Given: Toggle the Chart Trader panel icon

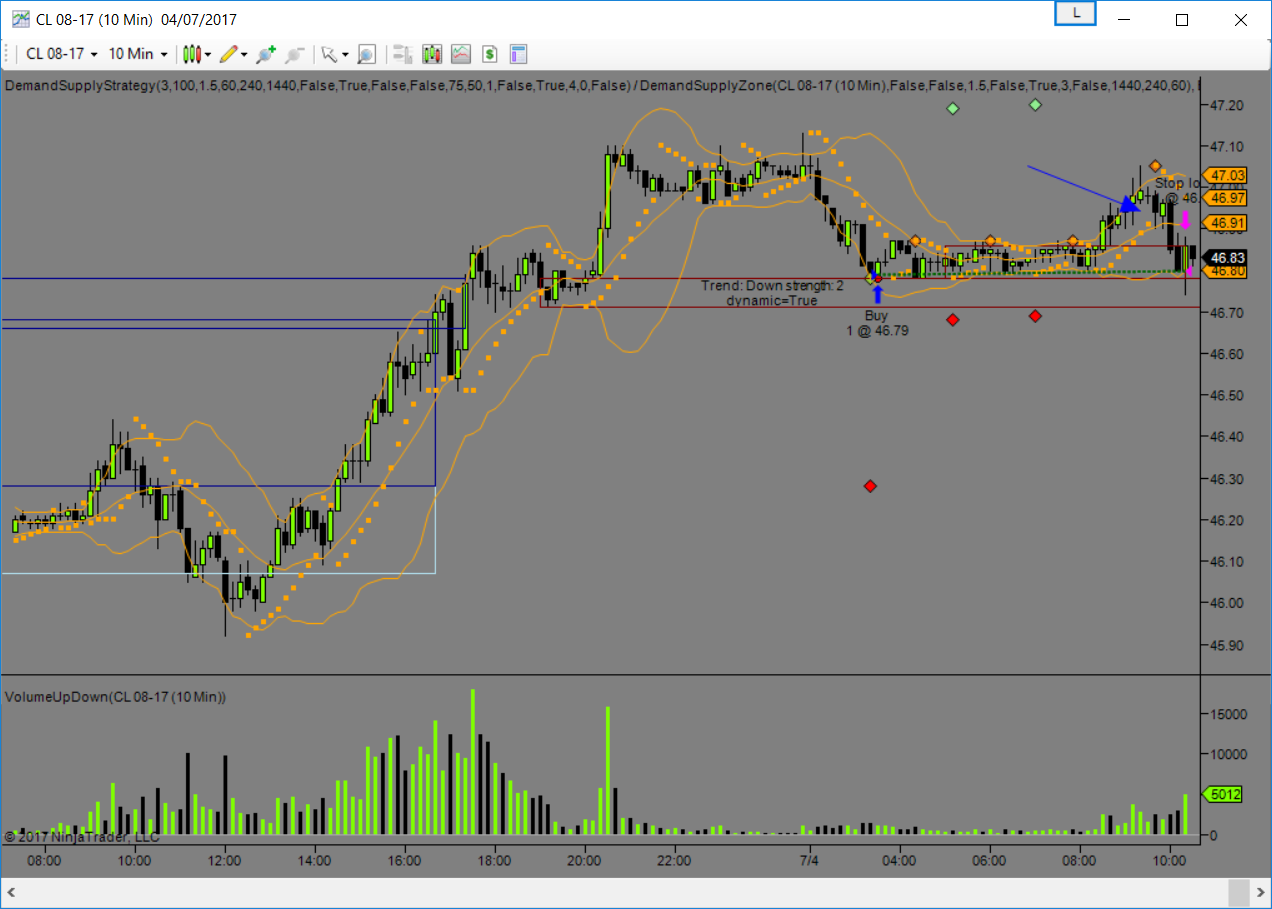Looking at the screenshot, I should tap(402, 54).
